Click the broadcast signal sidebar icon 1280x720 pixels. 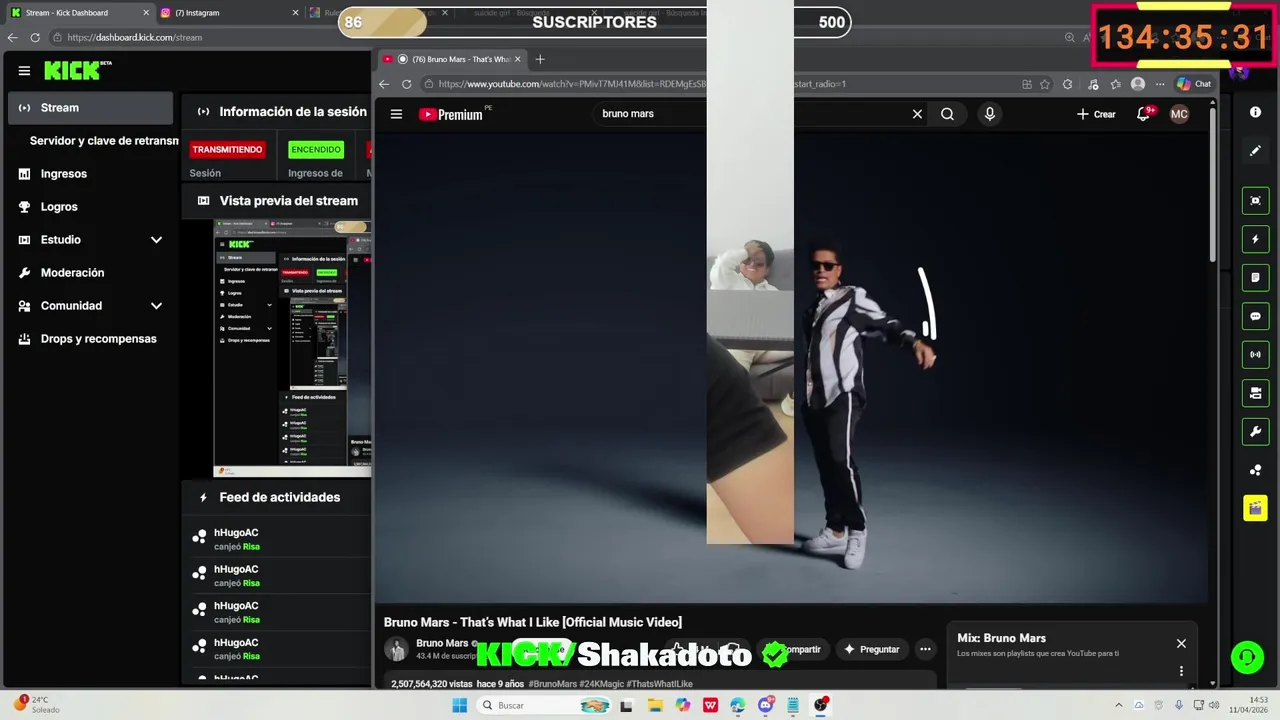1255,355
